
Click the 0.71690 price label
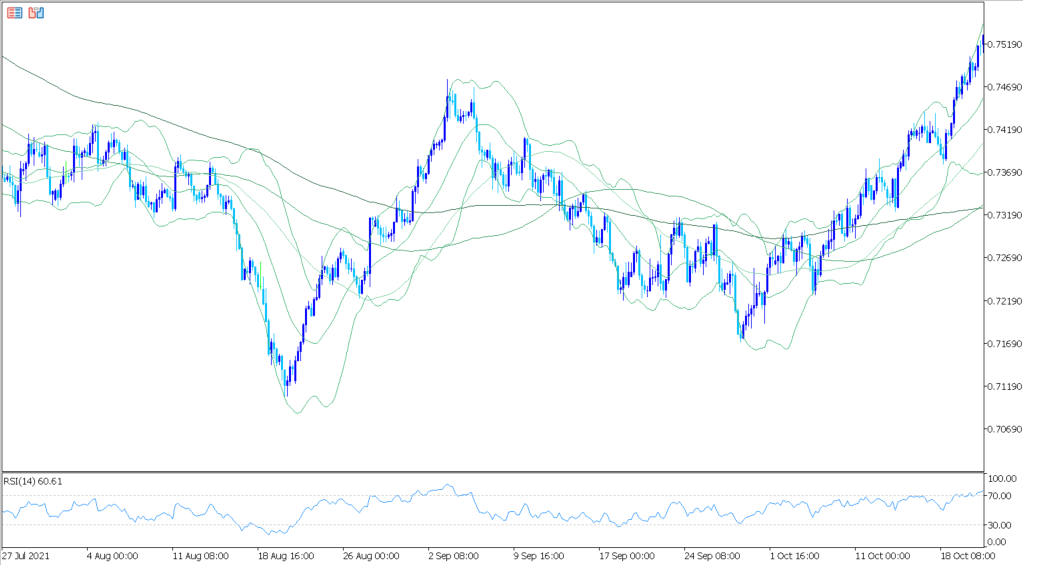1004,343
